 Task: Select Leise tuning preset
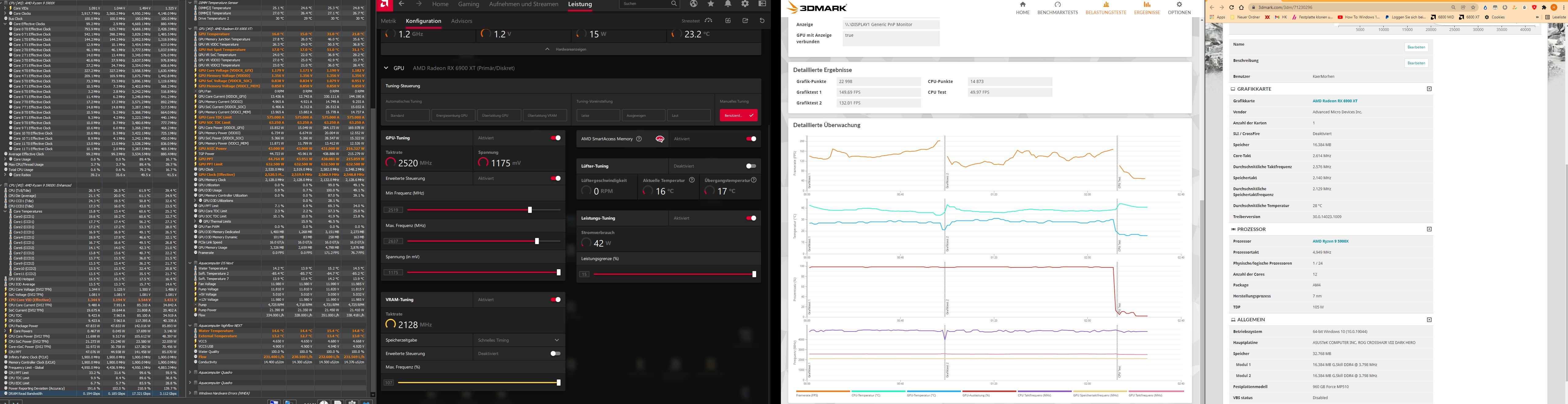point(598,115)
